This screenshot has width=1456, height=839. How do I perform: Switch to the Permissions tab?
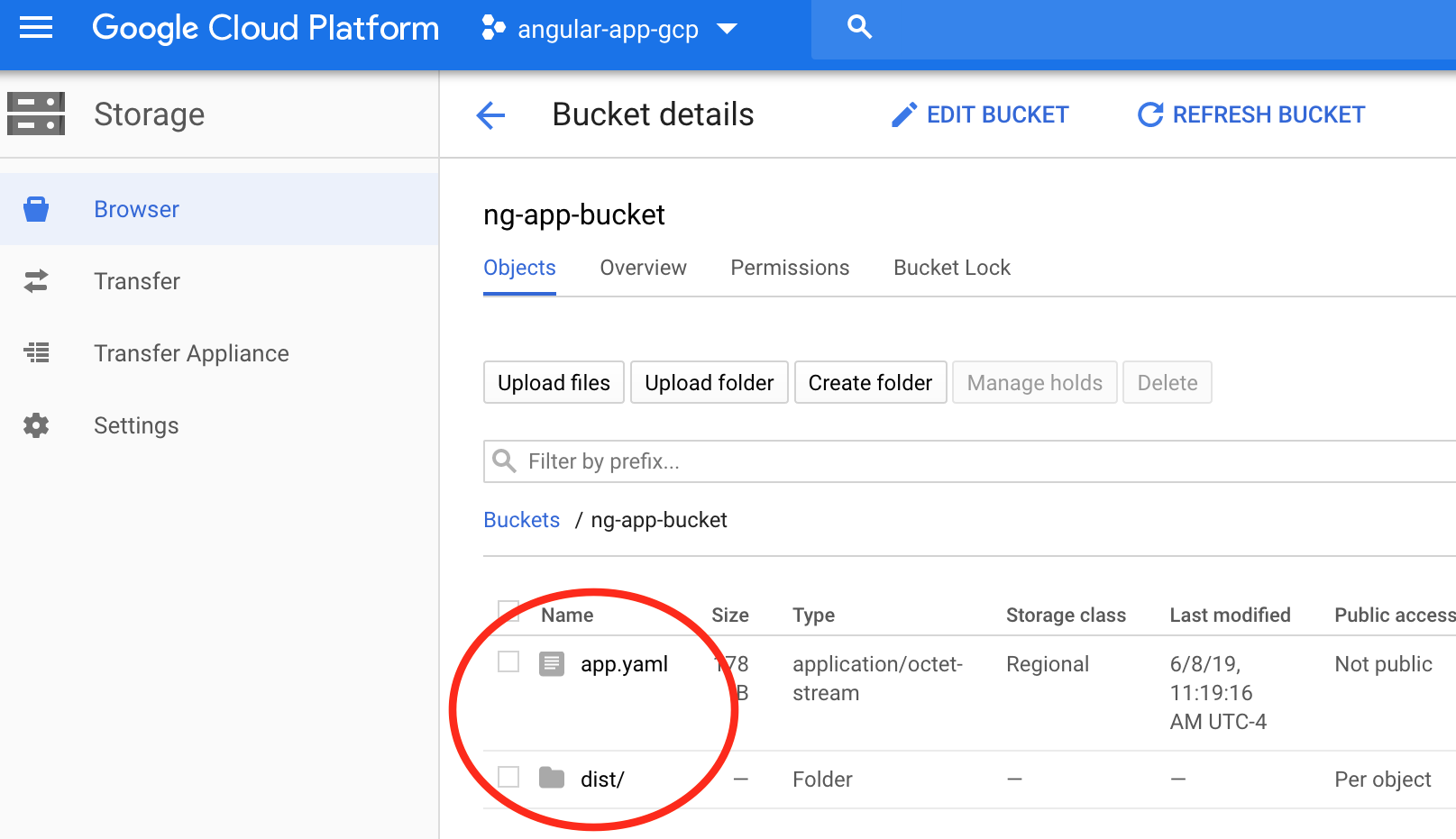790,268
